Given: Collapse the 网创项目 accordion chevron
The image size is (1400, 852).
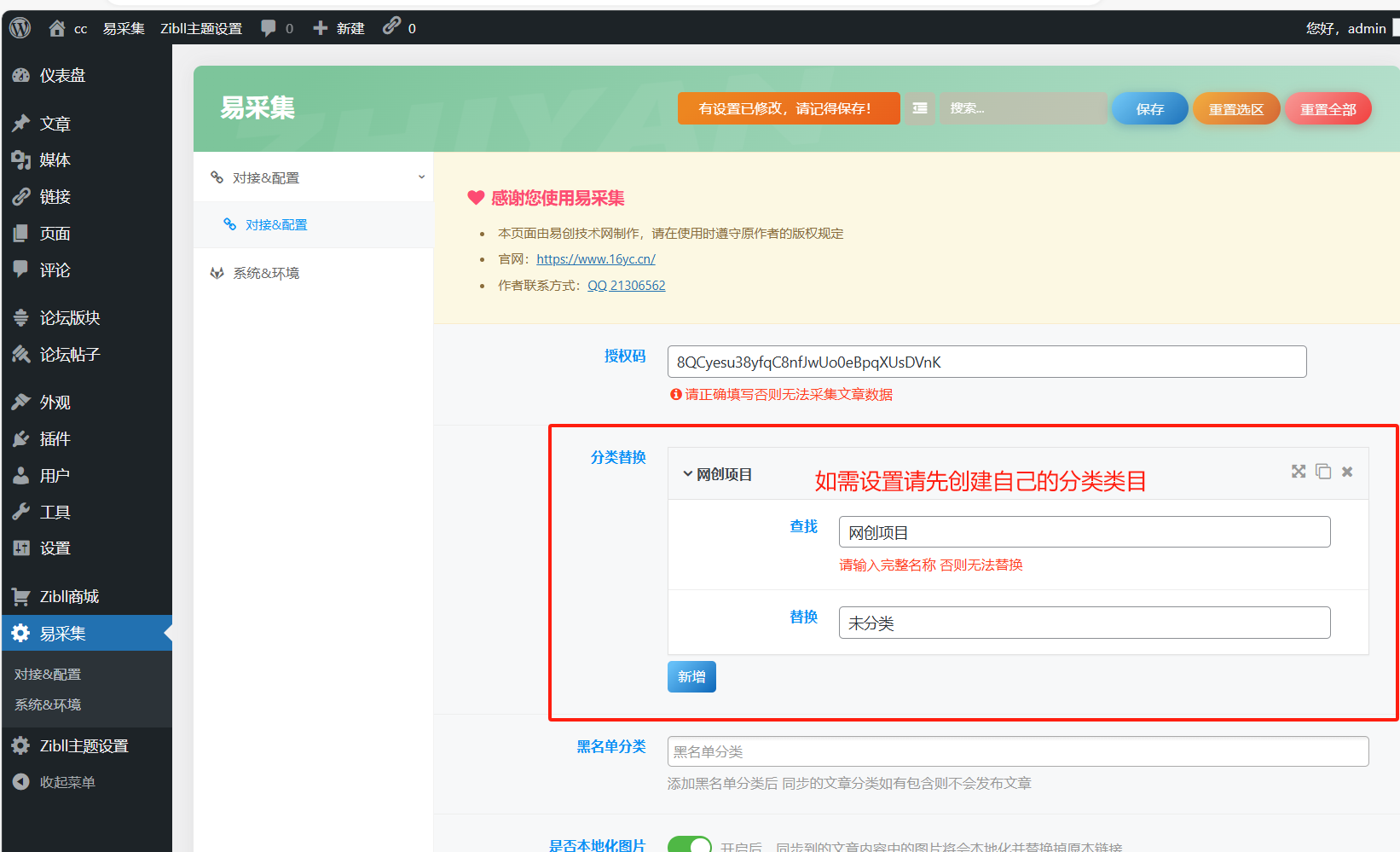Looking at the screenshot, I should (687, 474).
